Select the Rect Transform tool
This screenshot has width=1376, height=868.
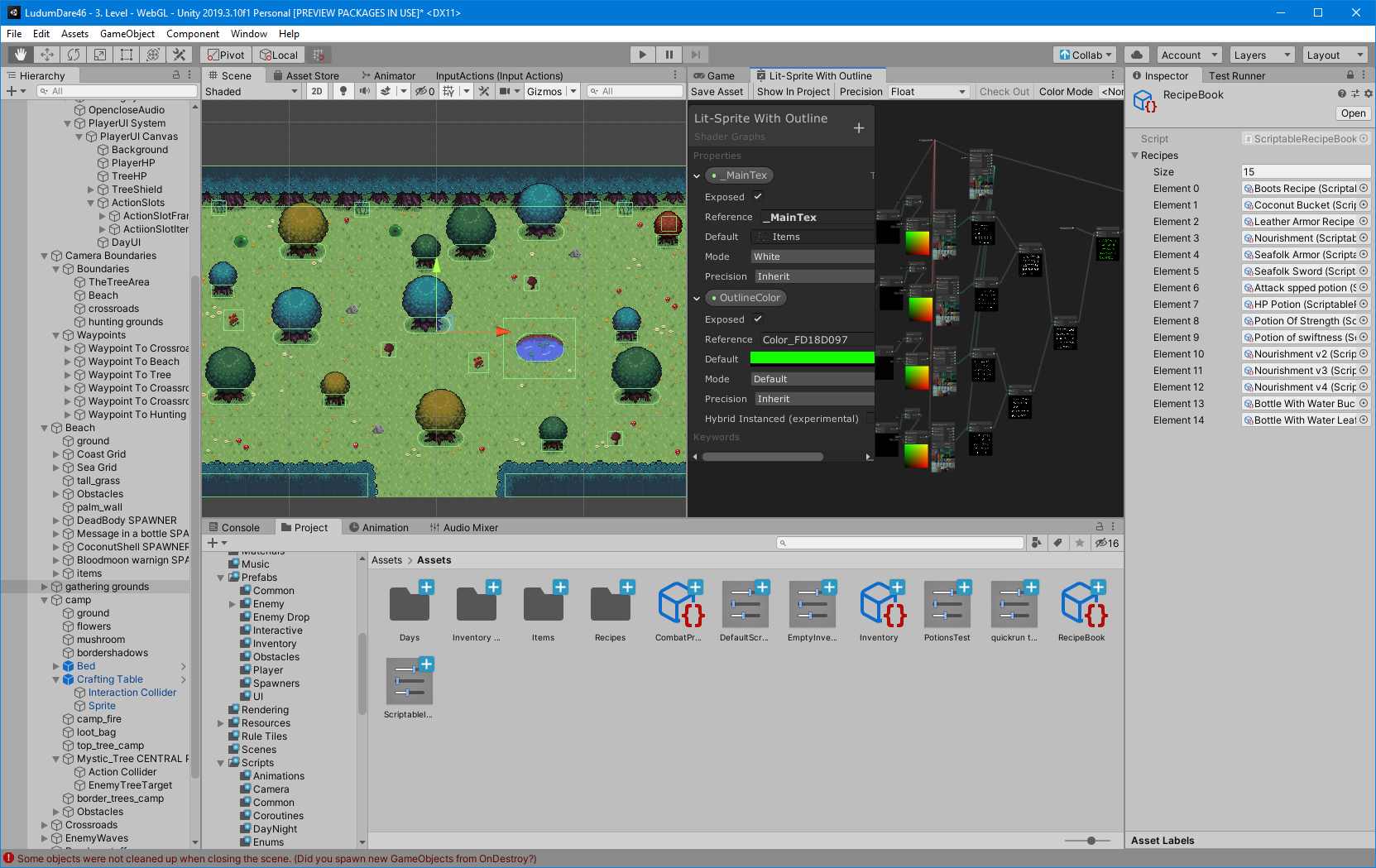coord(127,55)
